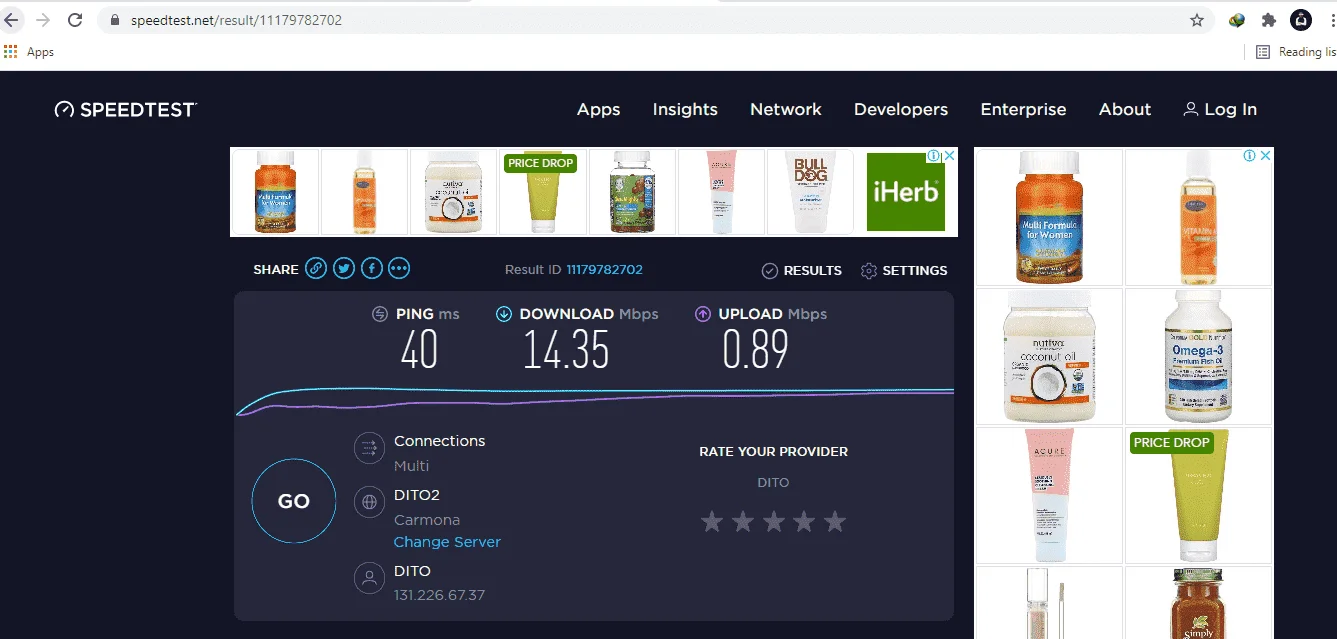Image resolution: width=1337 pixels, height=639 pixels.
Task: Click the Multi connections label
Action: point(411,466)
